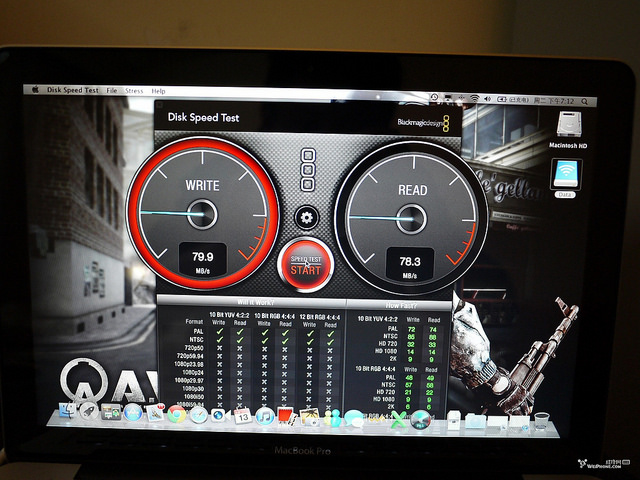Open the Trash in the dock
640x480 pixels.
tap(542, 422)
